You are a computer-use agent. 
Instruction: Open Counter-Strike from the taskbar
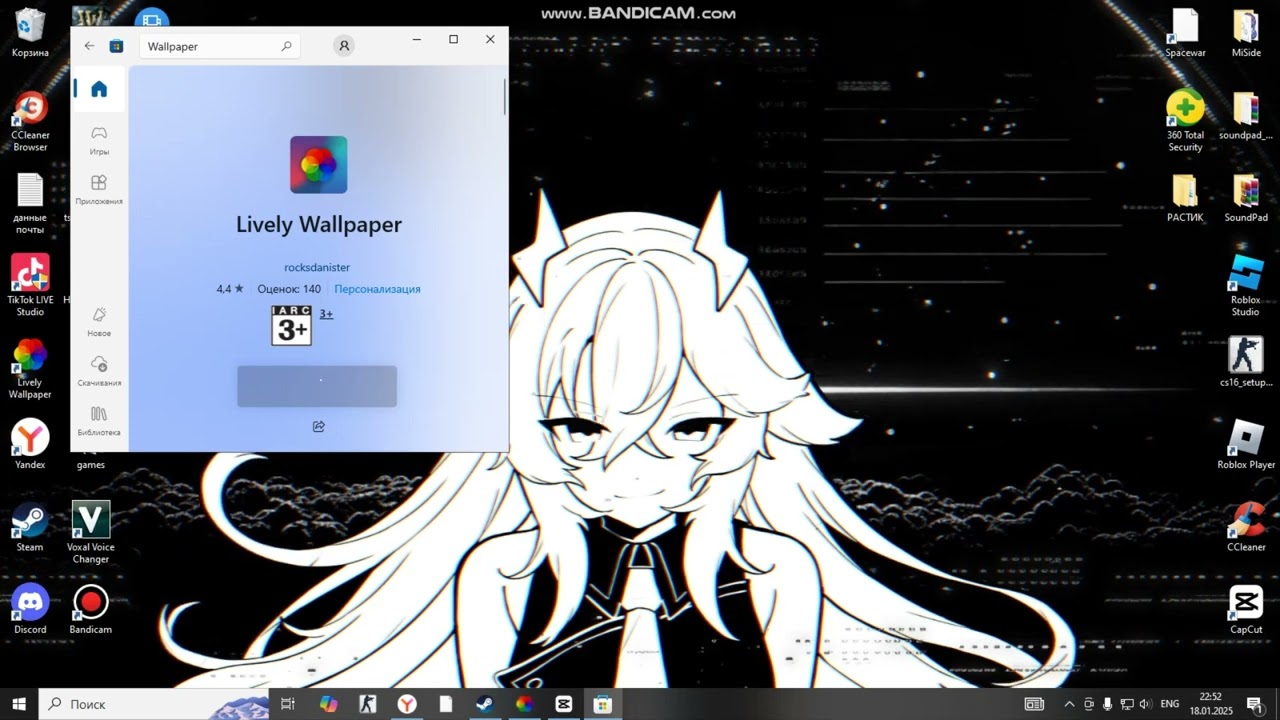[368, 704]
